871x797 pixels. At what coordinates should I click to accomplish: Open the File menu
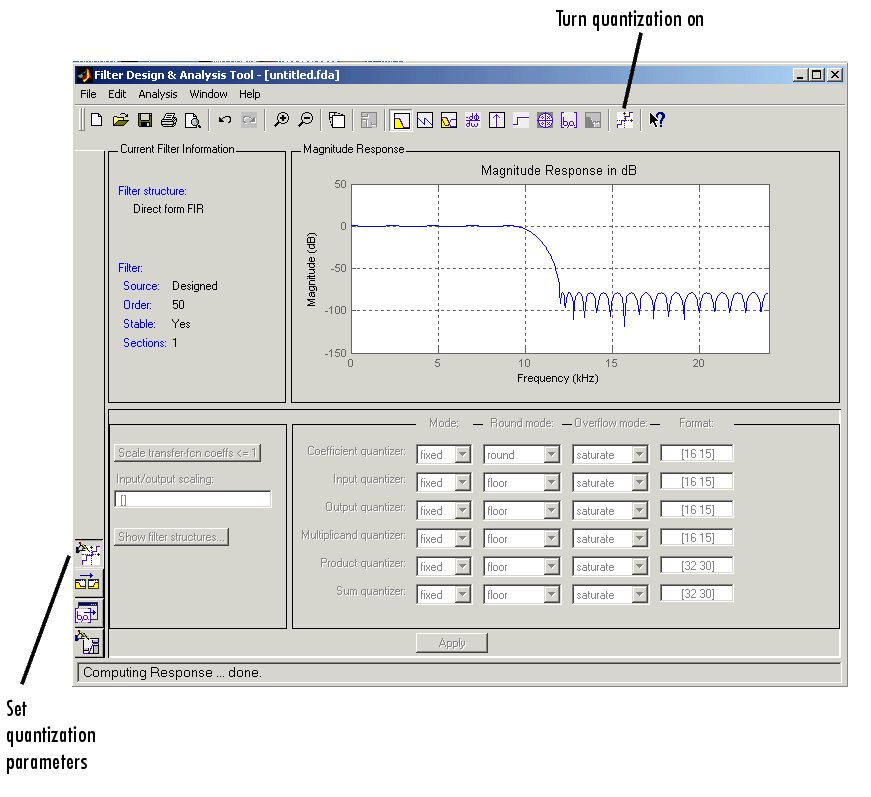tap(88, 94)
